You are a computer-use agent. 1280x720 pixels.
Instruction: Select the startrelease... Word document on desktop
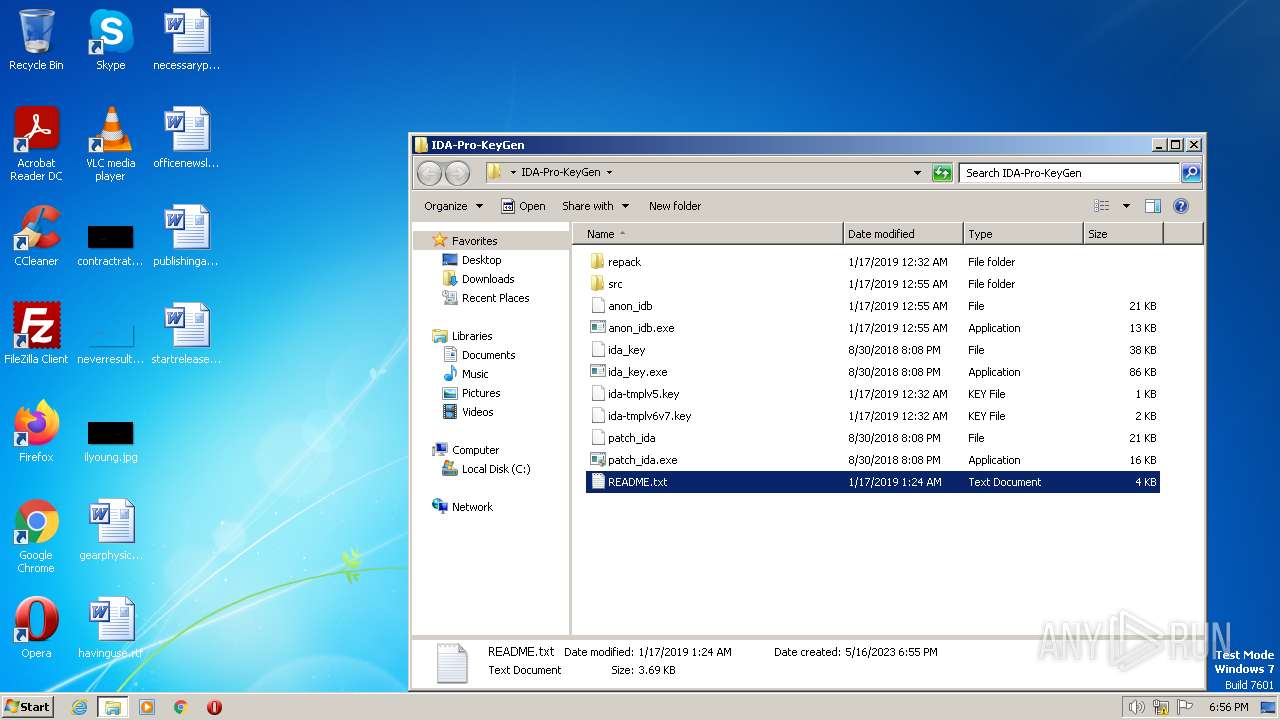coord(186,334)
